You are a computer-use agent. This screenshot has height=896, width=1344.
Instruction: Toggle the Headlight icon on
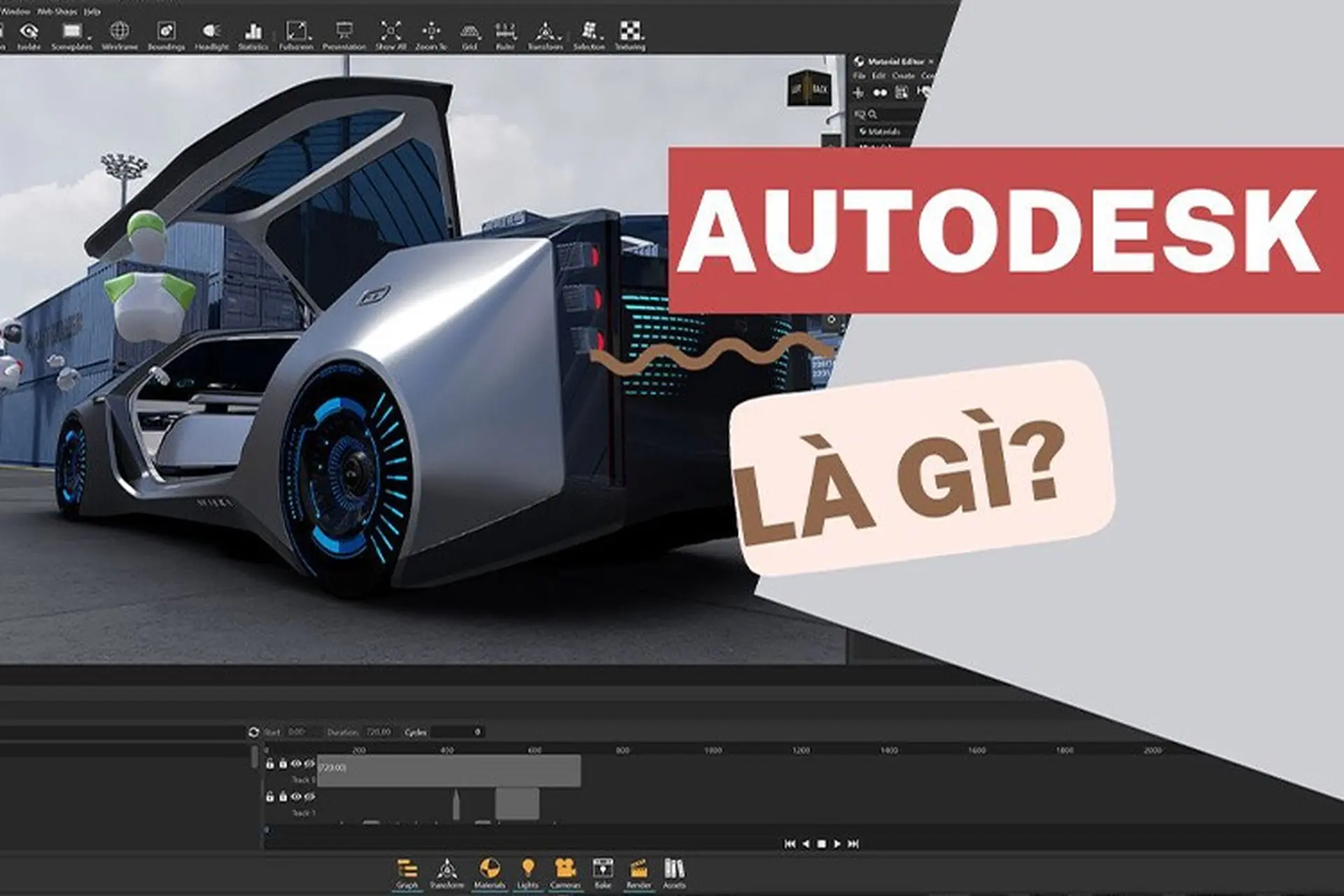pos(210,31)
